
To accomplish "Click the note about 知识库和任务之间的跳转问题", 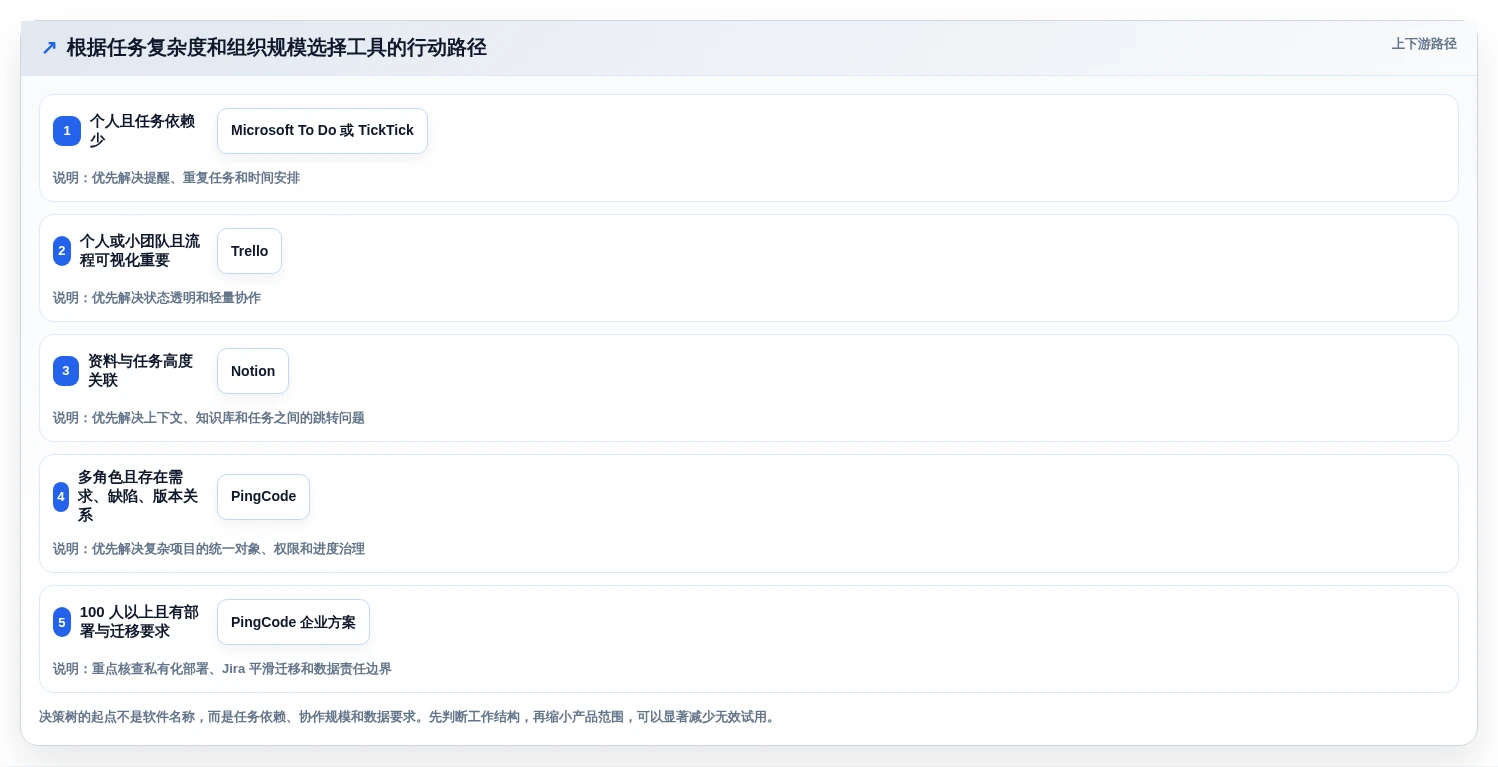I will coord(209,418).
